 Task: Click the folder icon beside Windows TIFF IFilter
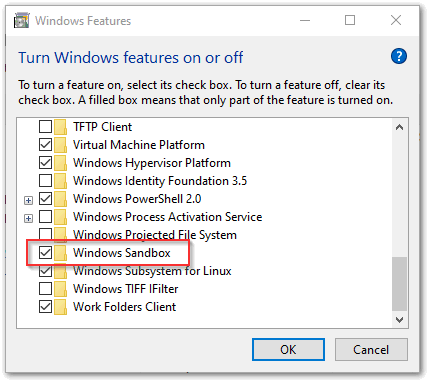60,289
